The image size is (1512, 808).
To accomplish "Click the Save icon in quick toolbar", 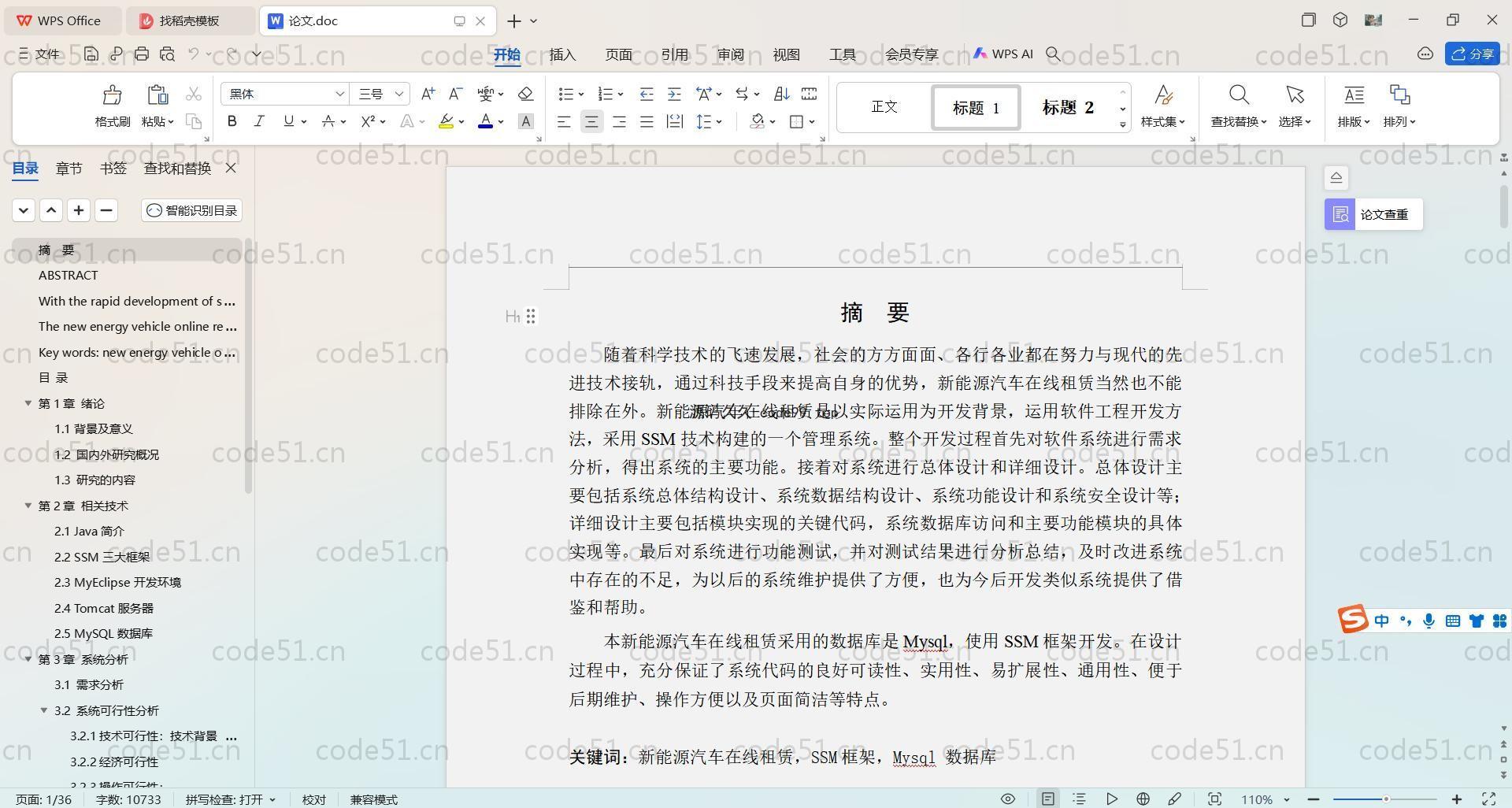I will [91, 54].
